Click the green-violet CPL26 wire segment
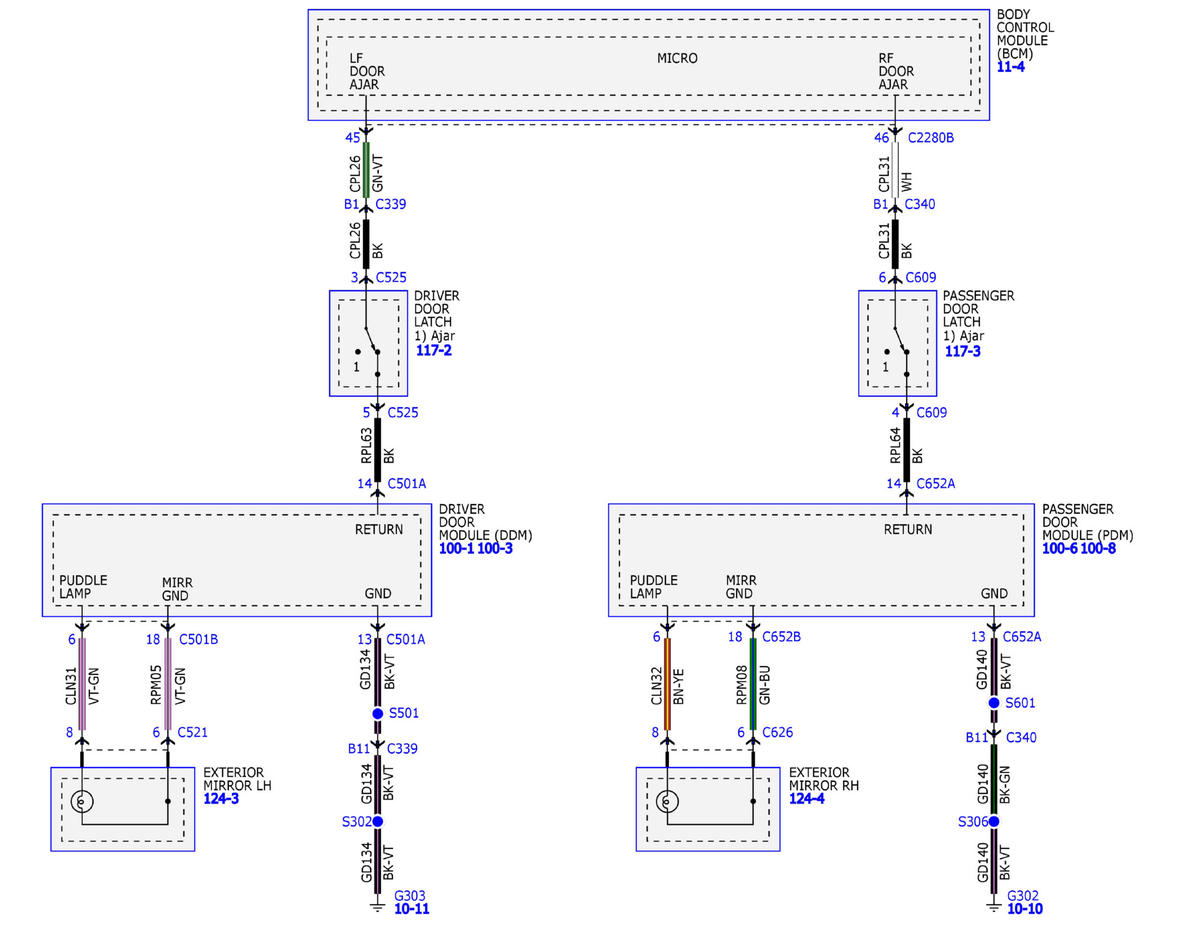1200x927 pixels. (366, 169)
